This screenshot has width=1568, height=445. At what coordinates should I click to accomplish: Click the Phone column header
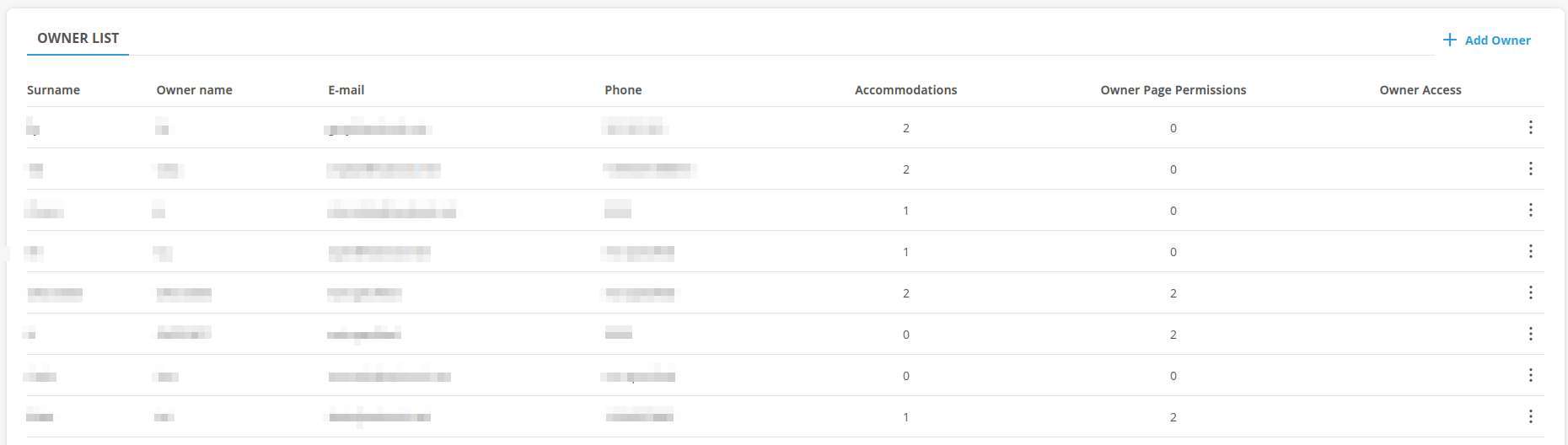point(623,90)
